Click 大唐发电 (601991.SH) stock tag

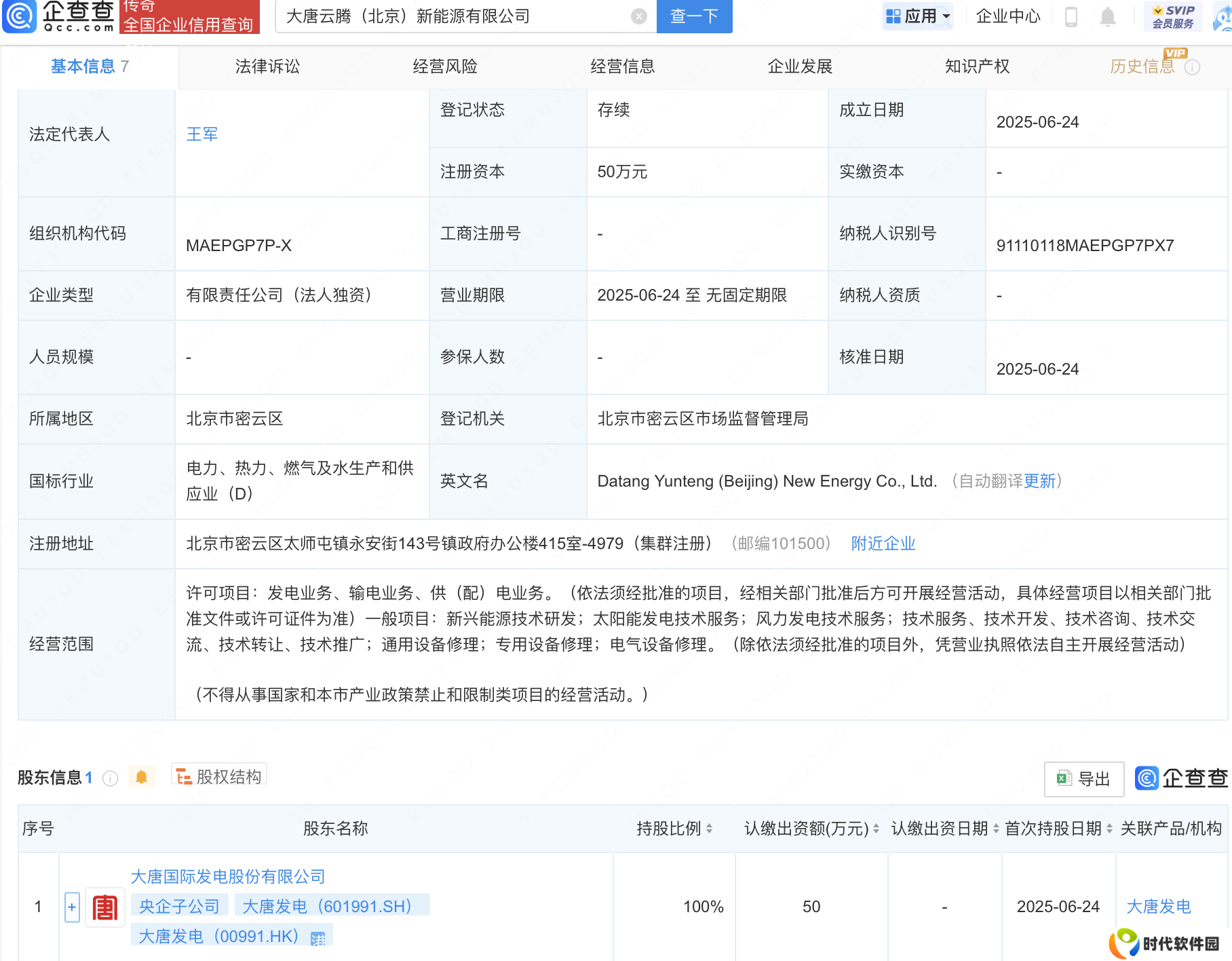click(x=332, y=906)
